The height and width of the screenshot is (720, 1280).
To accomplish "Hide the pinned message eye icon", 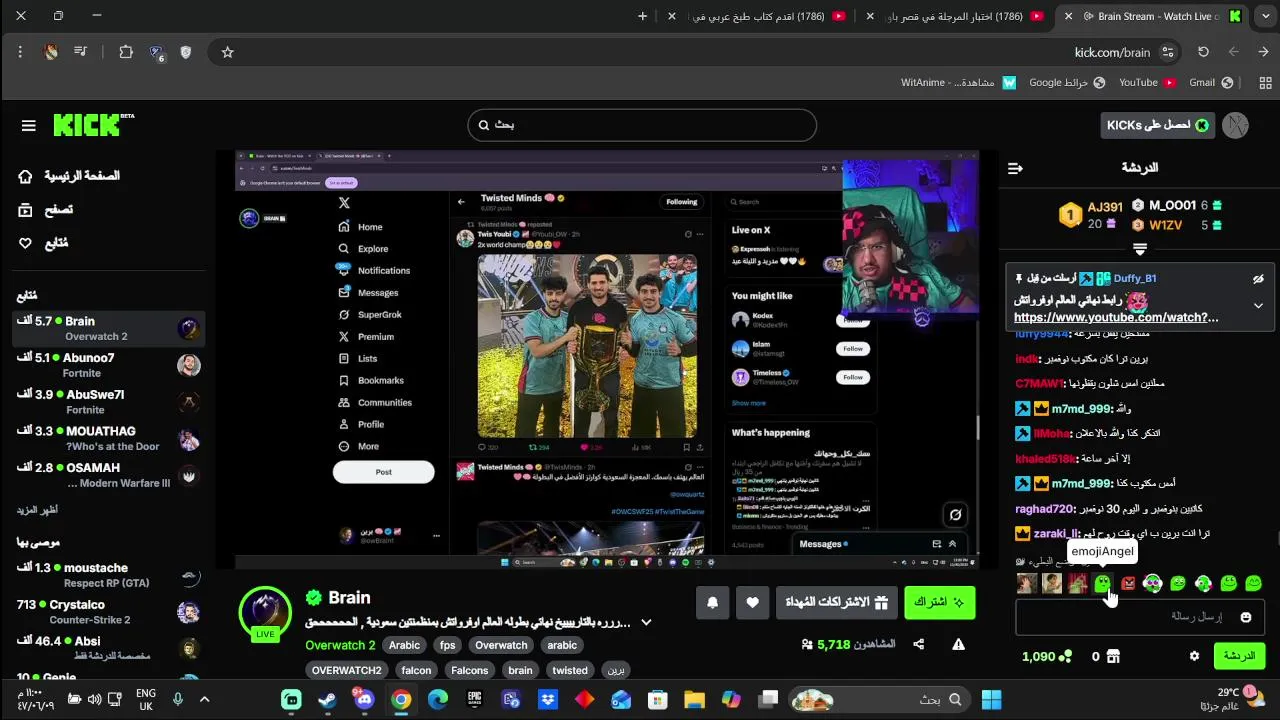I will (1258, 279).
